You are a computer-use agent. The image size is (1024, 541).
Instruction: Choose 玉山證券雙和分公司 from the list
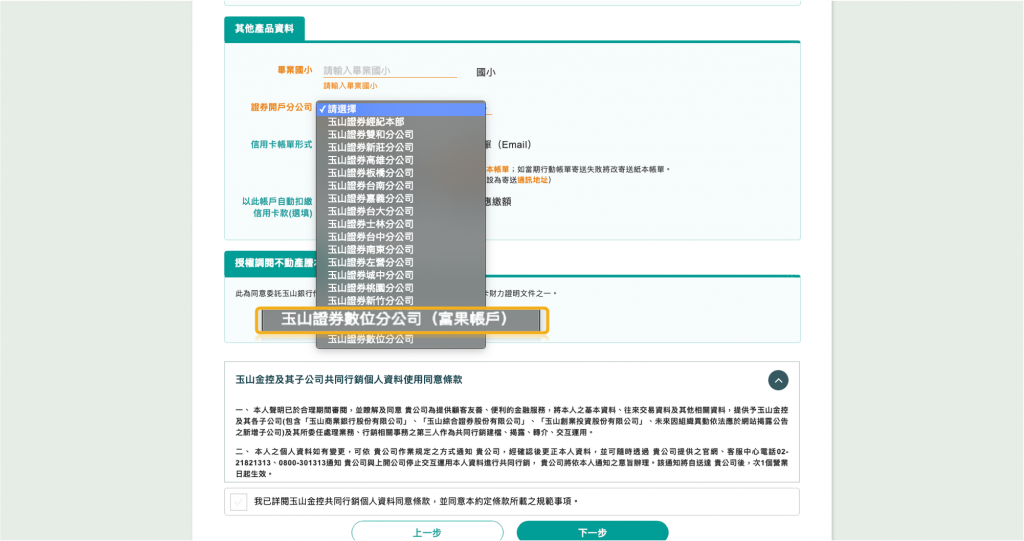[401, 135]
